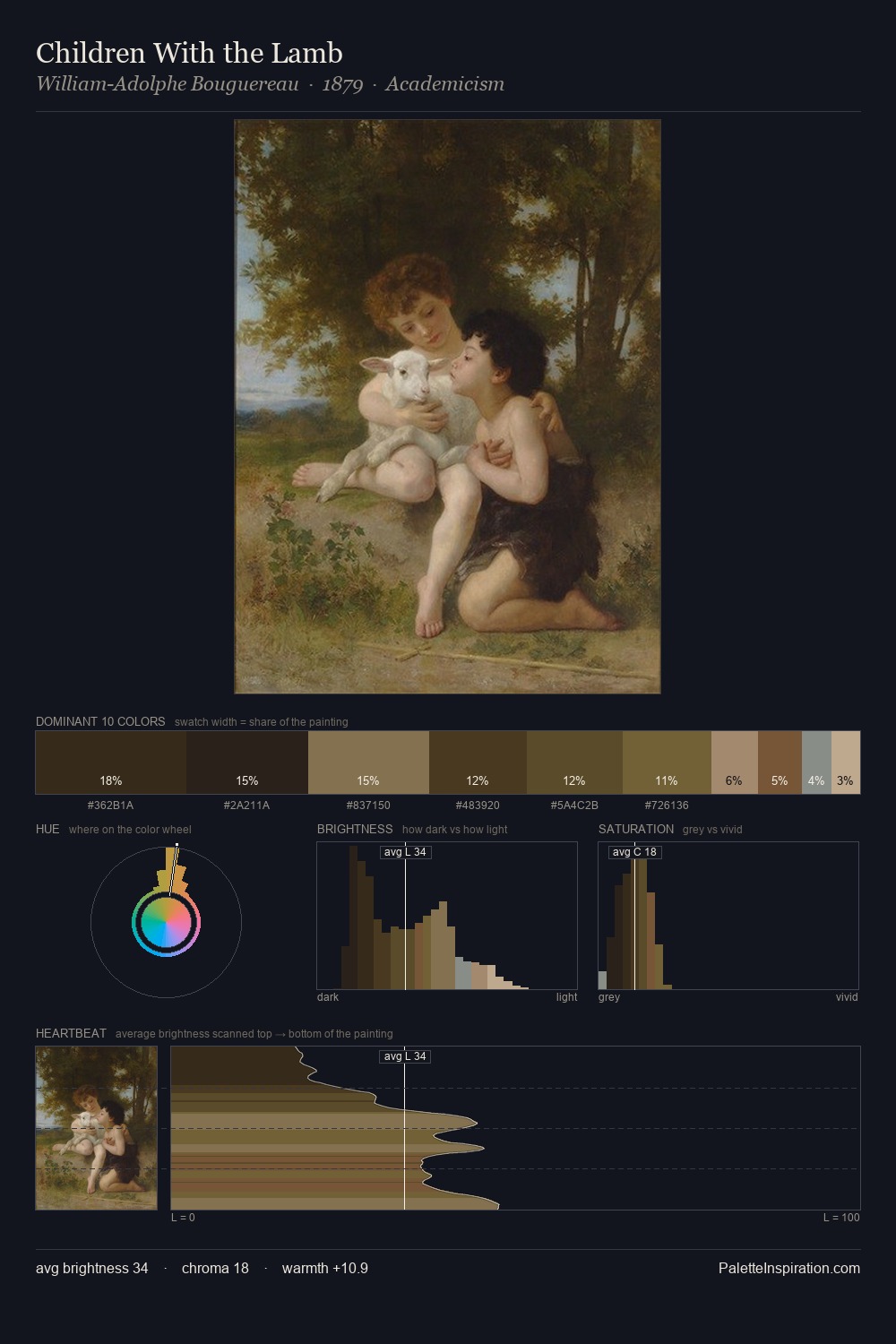This screenshot has height=1344, width=896.
Task: Click the 'dark' axis label
Action: (328, 997)
